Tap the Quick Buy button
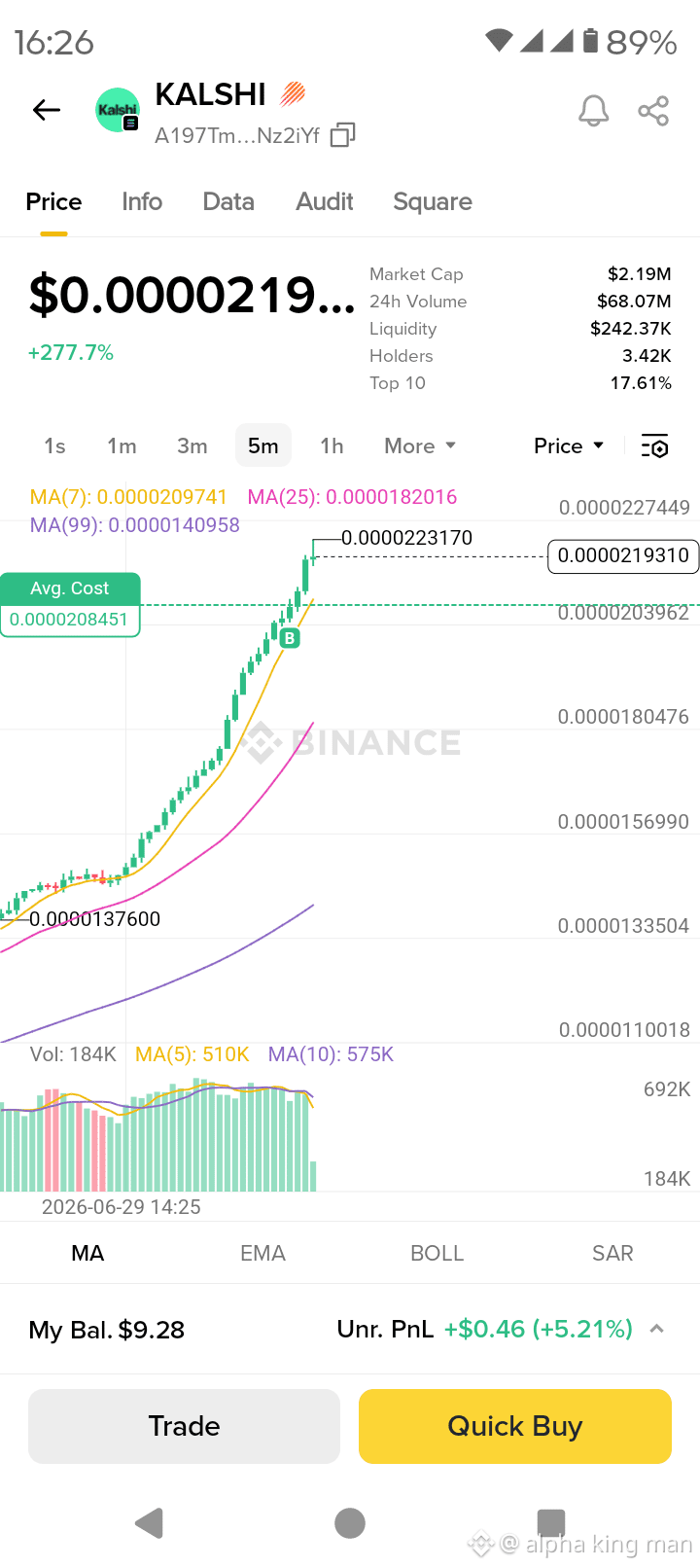 coord(515,1426)
